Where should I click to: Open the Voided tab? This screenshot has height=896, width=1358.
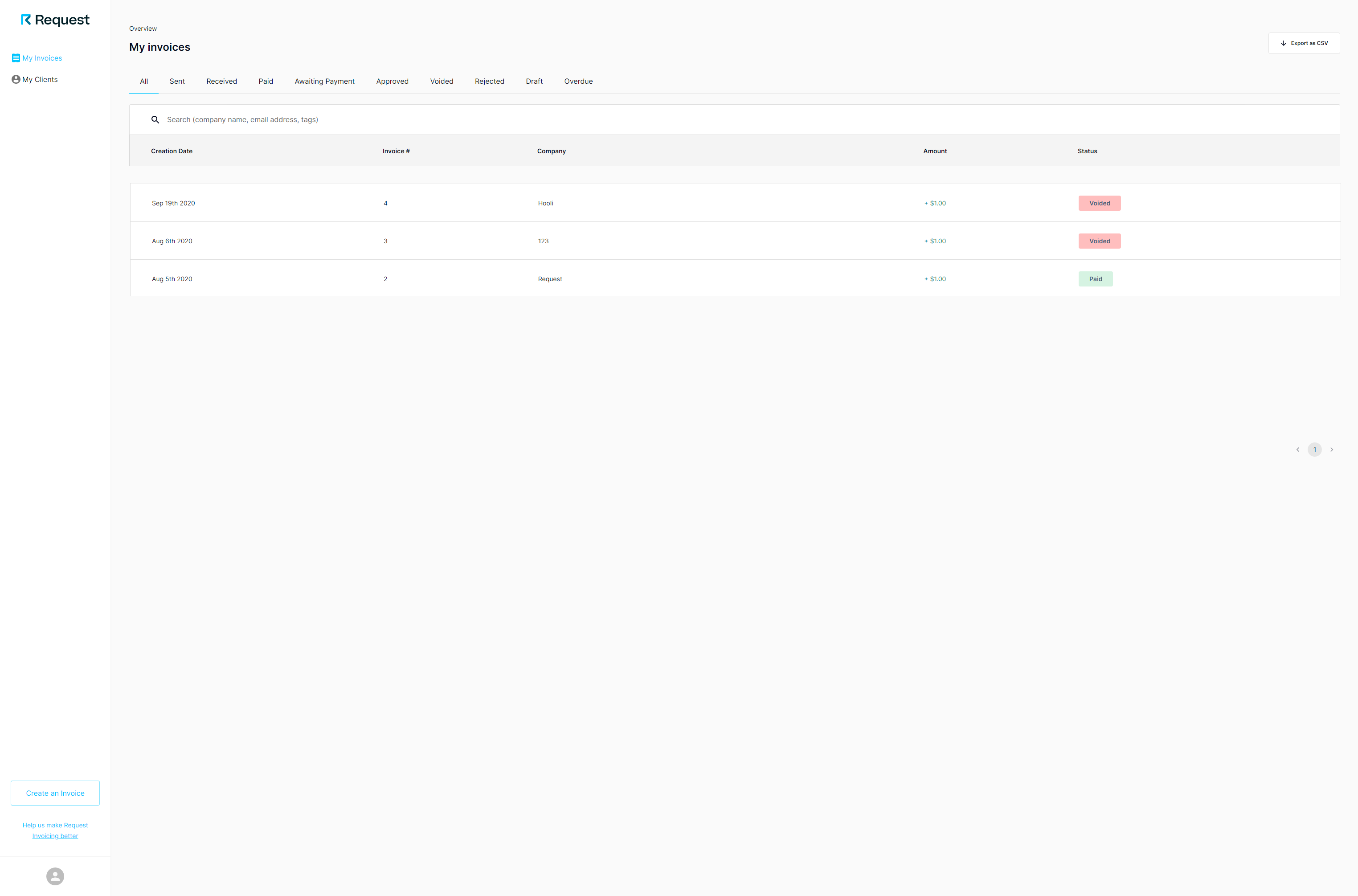point(442,81)
